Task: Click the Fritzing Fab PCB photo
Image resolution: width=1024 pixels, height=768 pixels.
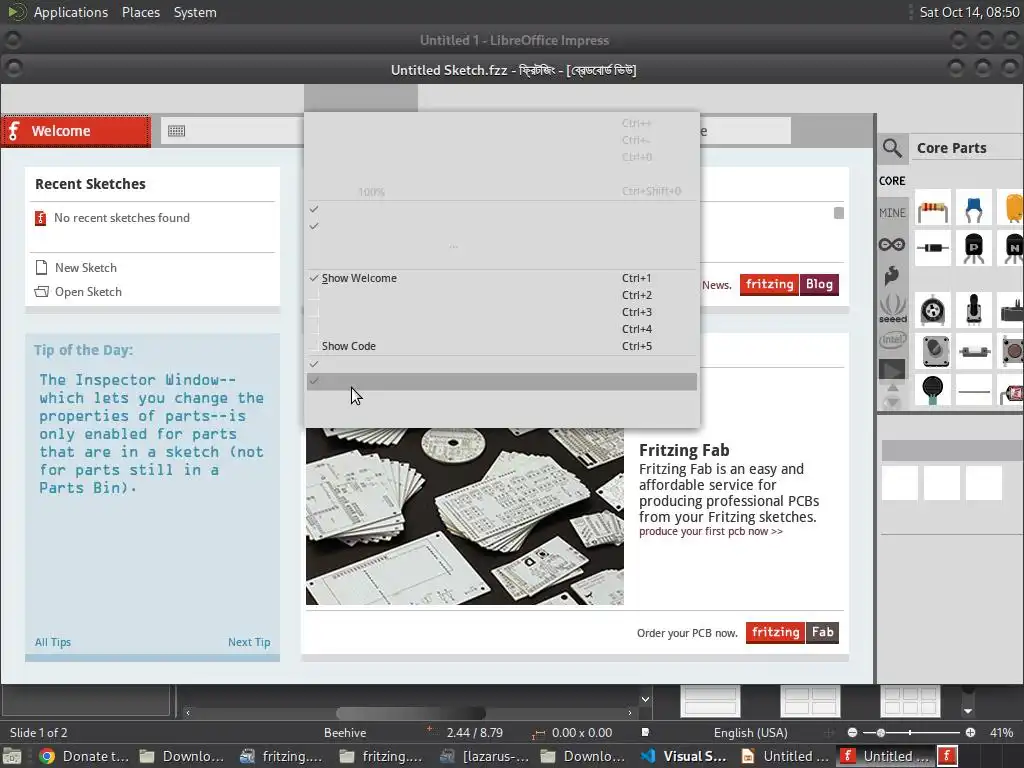Action: 465,516
